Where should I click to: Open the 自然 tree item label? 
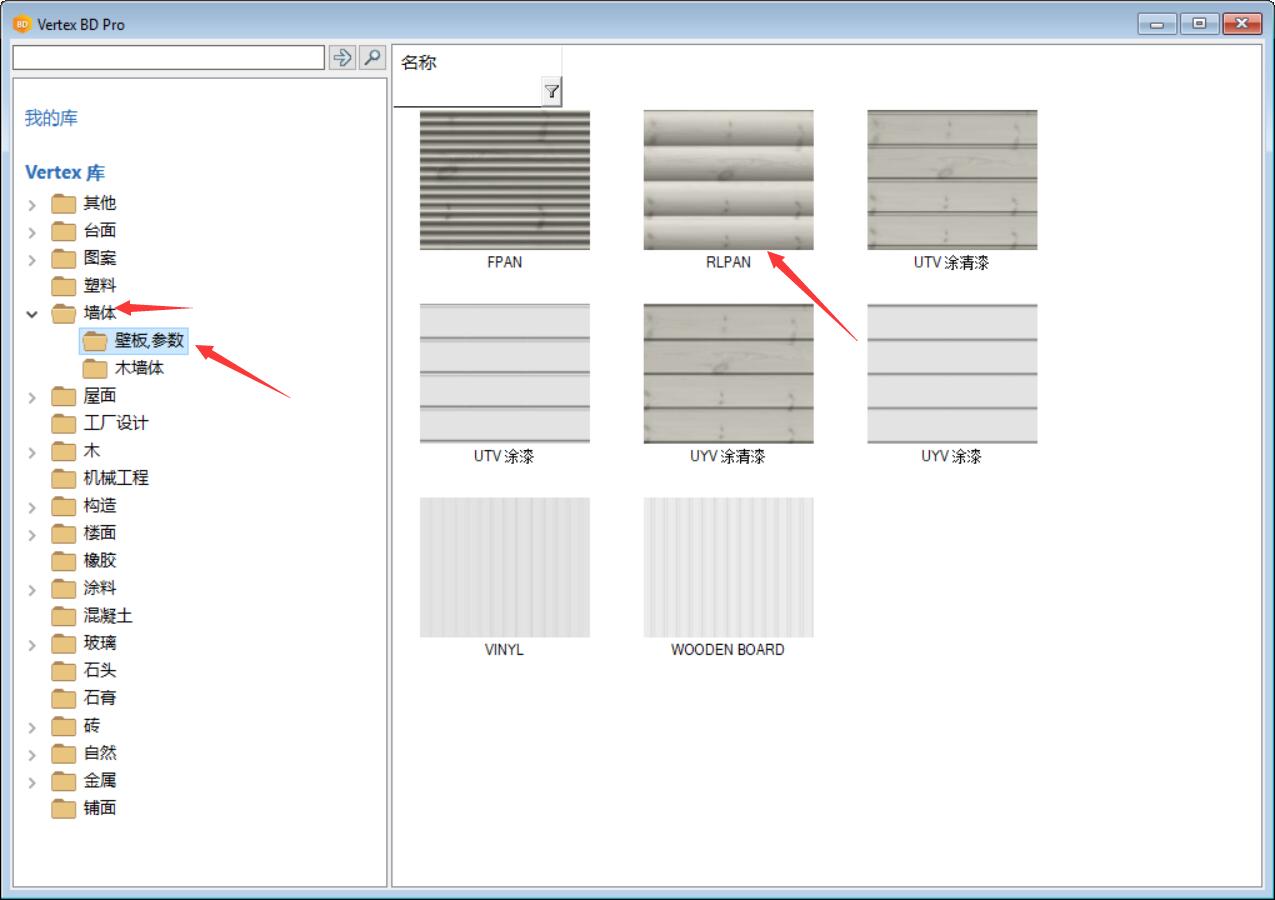100,753
